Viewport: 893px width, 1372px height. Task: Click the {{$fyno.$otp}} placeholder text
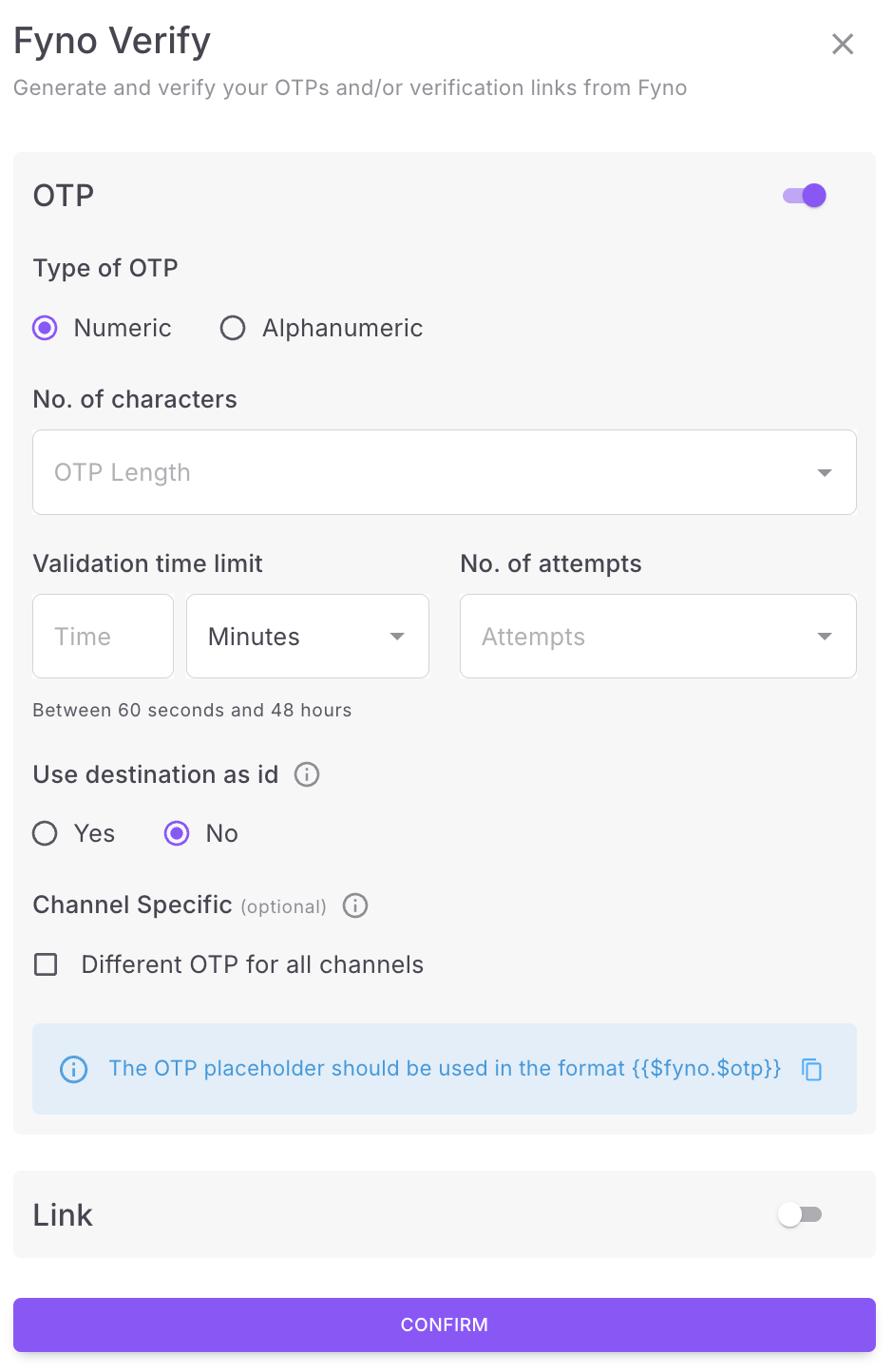pyautogui.click(x=706, y=1068)
